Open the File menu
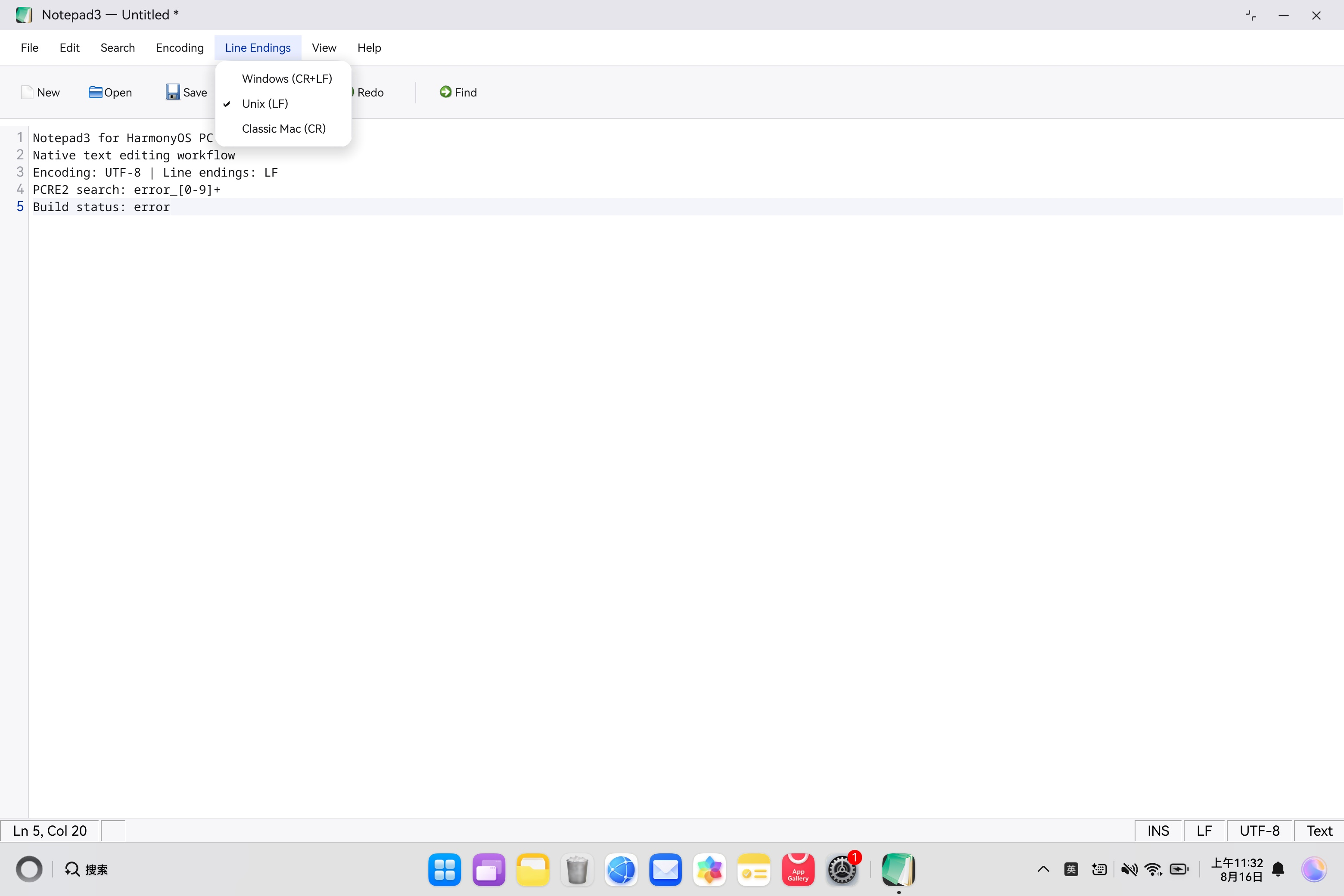 click(x=30, y=48)
